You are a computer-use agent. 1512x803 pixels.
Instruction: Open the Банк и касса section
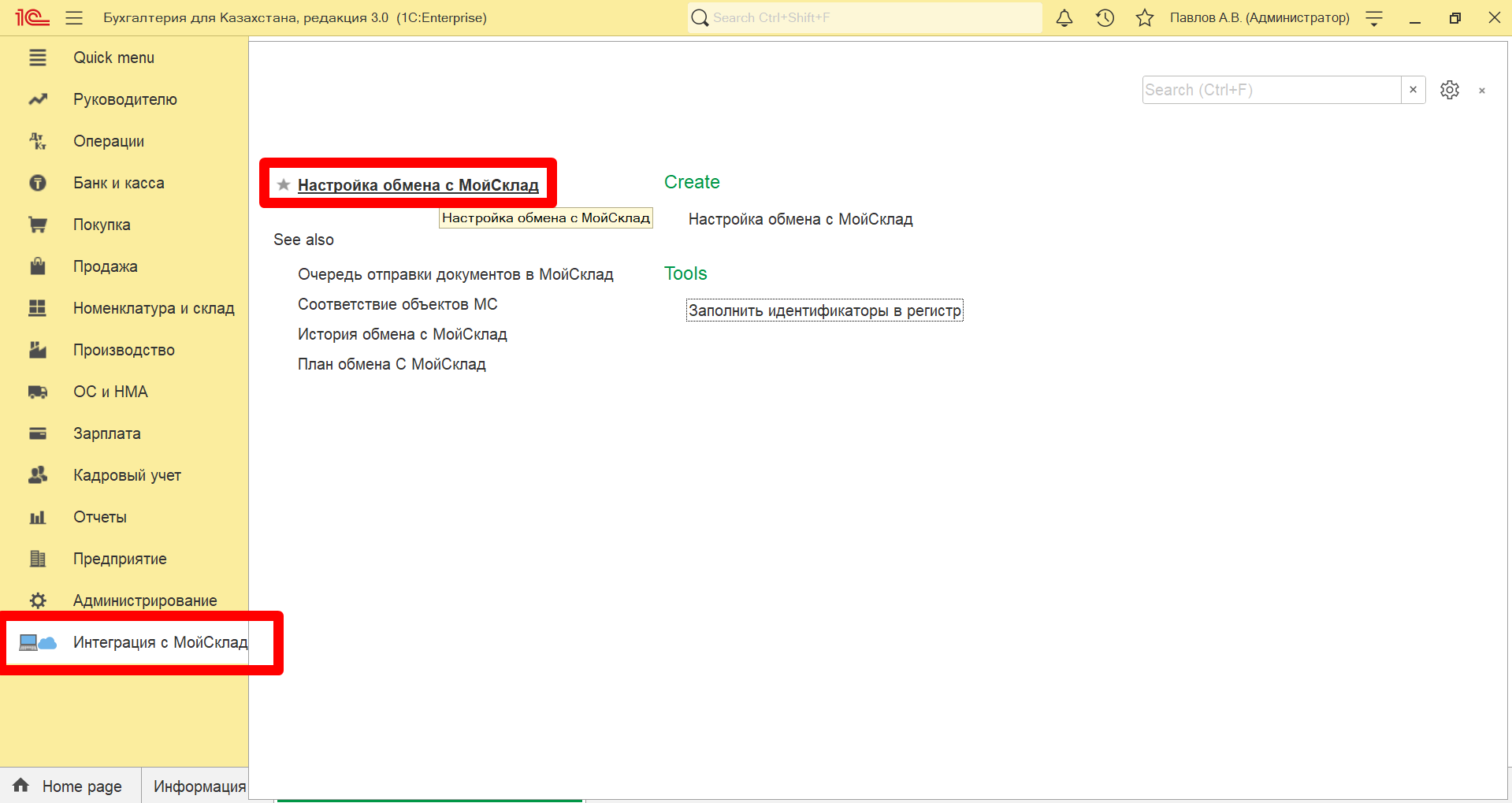(x=119, y=183)
